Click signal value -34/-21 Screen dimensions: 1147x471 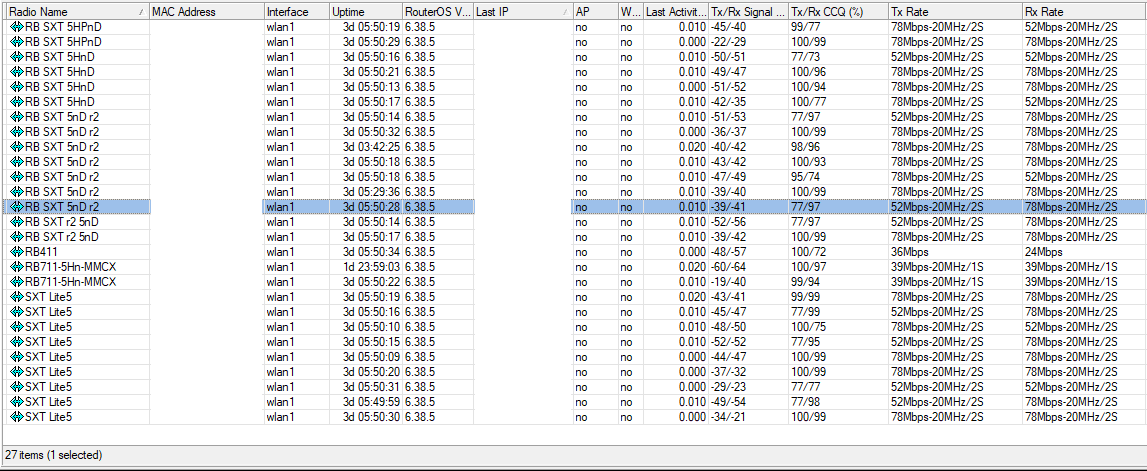pos(728,417)
